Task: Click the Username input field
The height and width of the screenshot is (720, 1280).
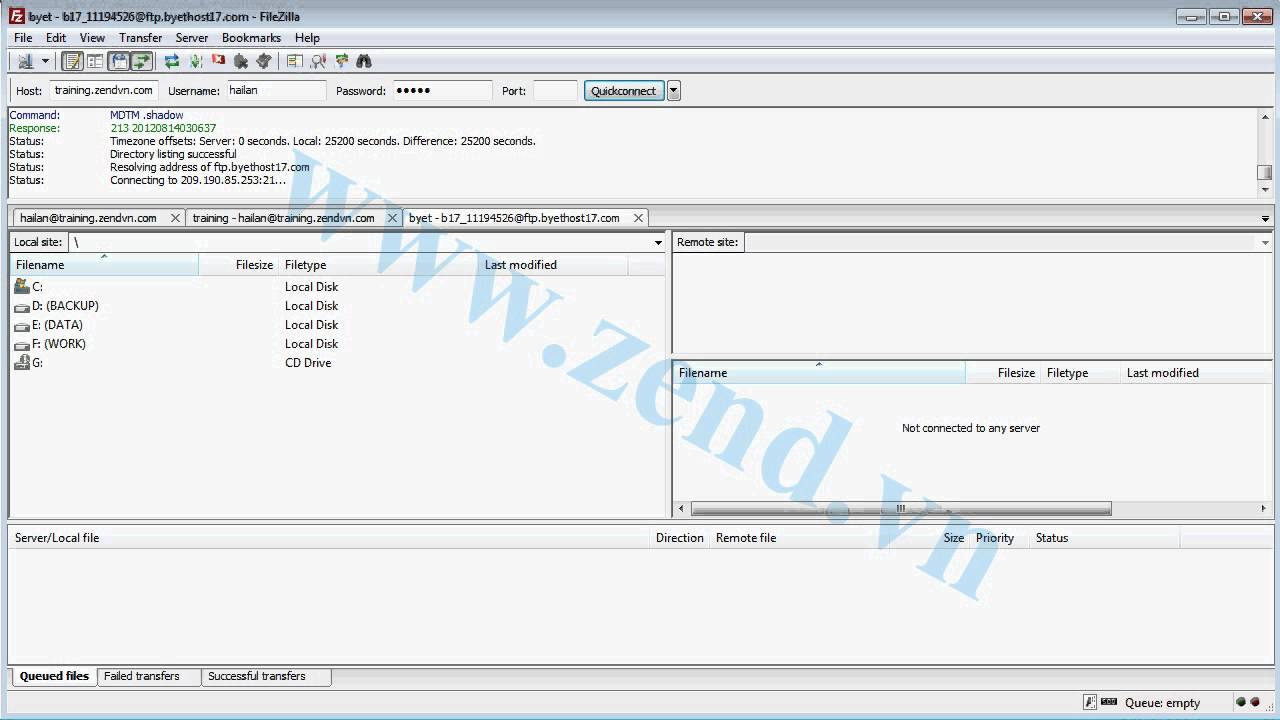Action: point(276,90)
